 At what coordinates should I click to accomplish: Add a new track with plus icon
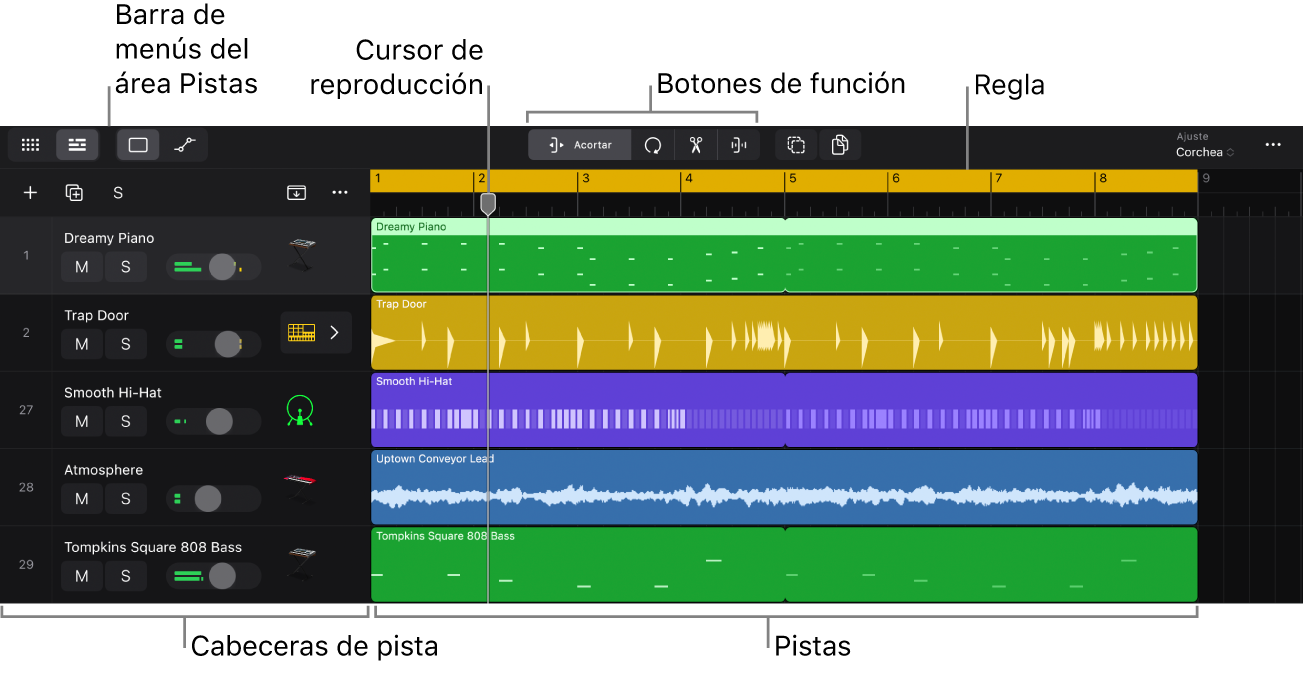(30, 192)
